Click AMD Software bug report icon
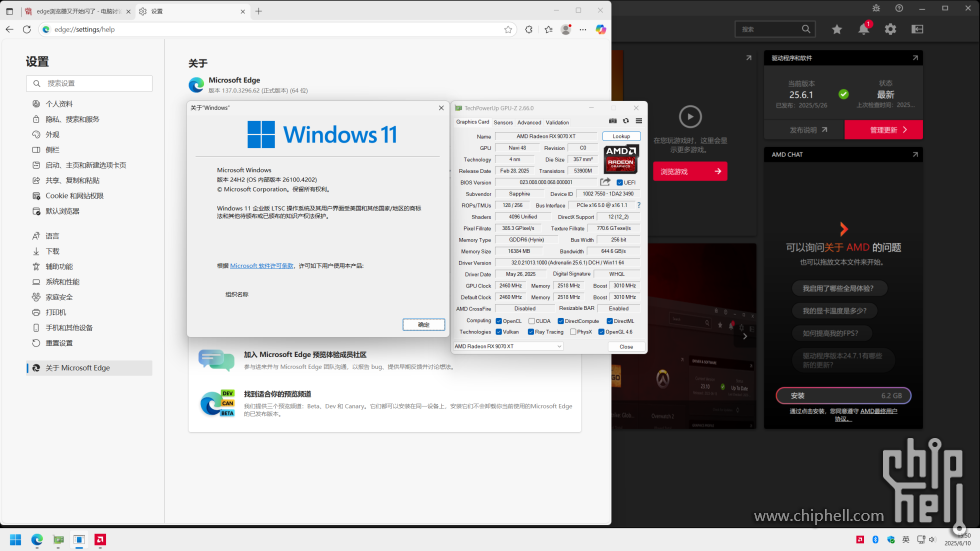 876,8
